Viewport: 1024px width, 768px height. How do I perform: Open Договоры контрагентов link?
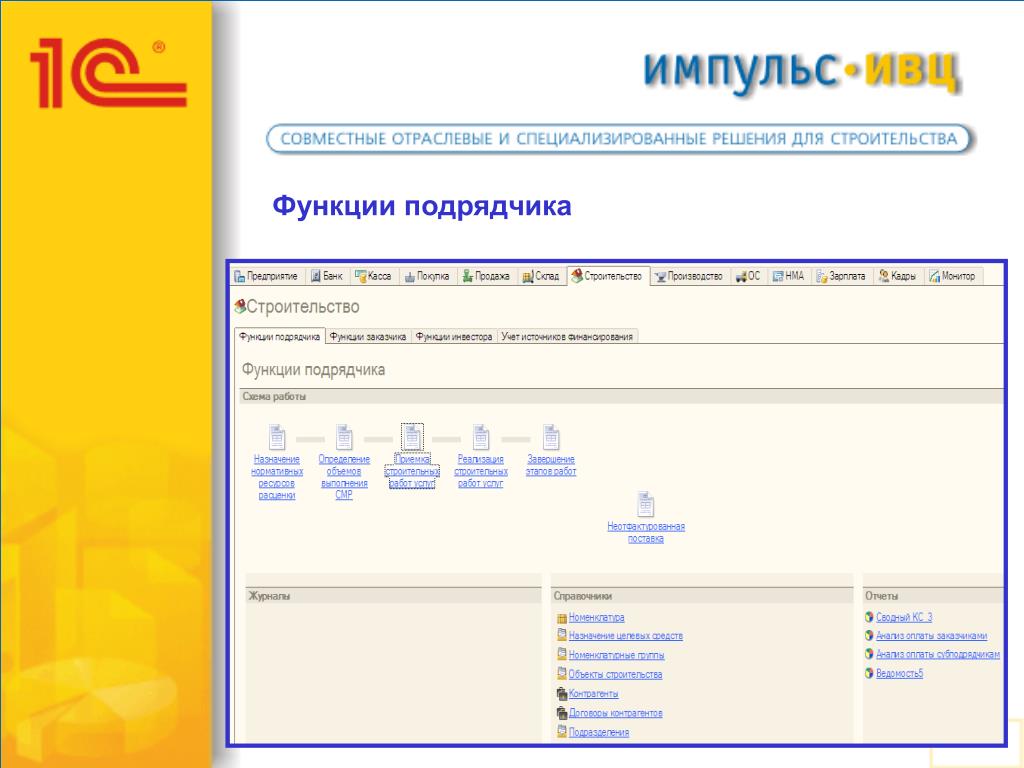615,713
